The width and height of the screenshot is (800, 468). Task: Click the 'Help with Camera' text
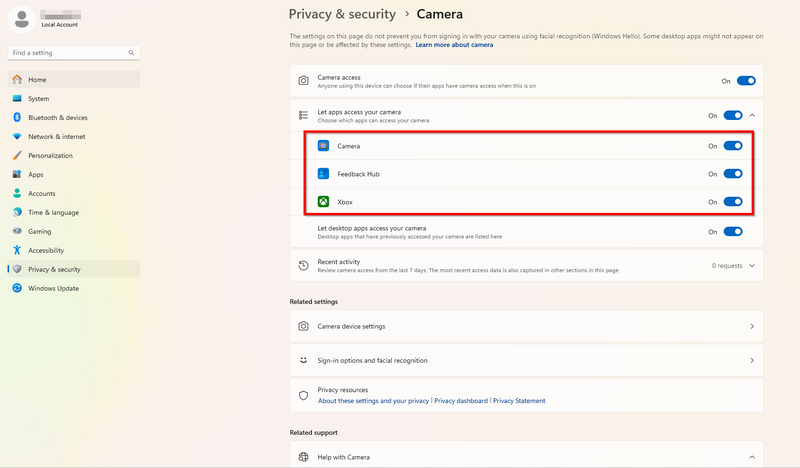(x=343, y=457)
